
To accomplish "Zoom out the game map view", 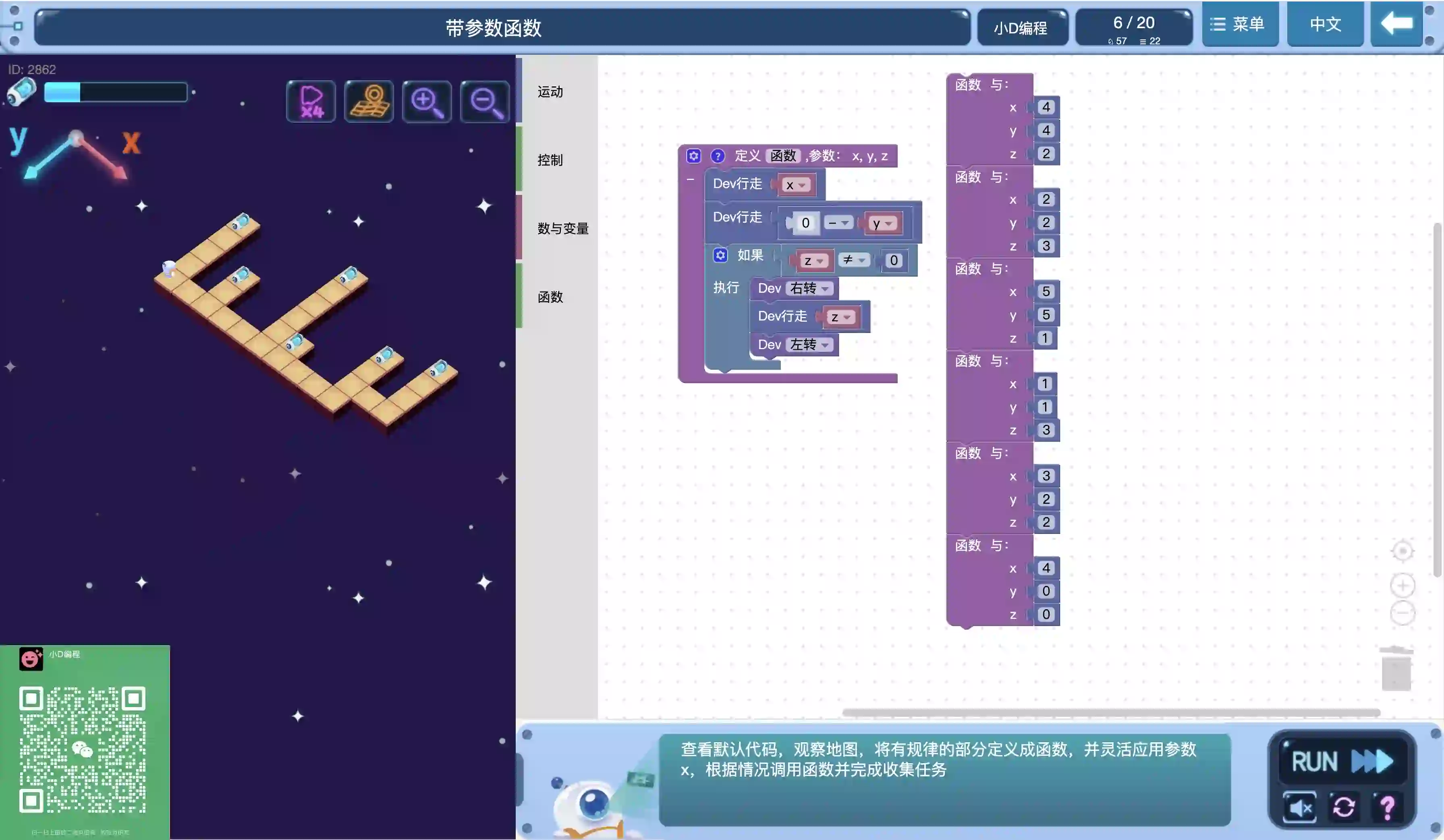I will (485, 102).
